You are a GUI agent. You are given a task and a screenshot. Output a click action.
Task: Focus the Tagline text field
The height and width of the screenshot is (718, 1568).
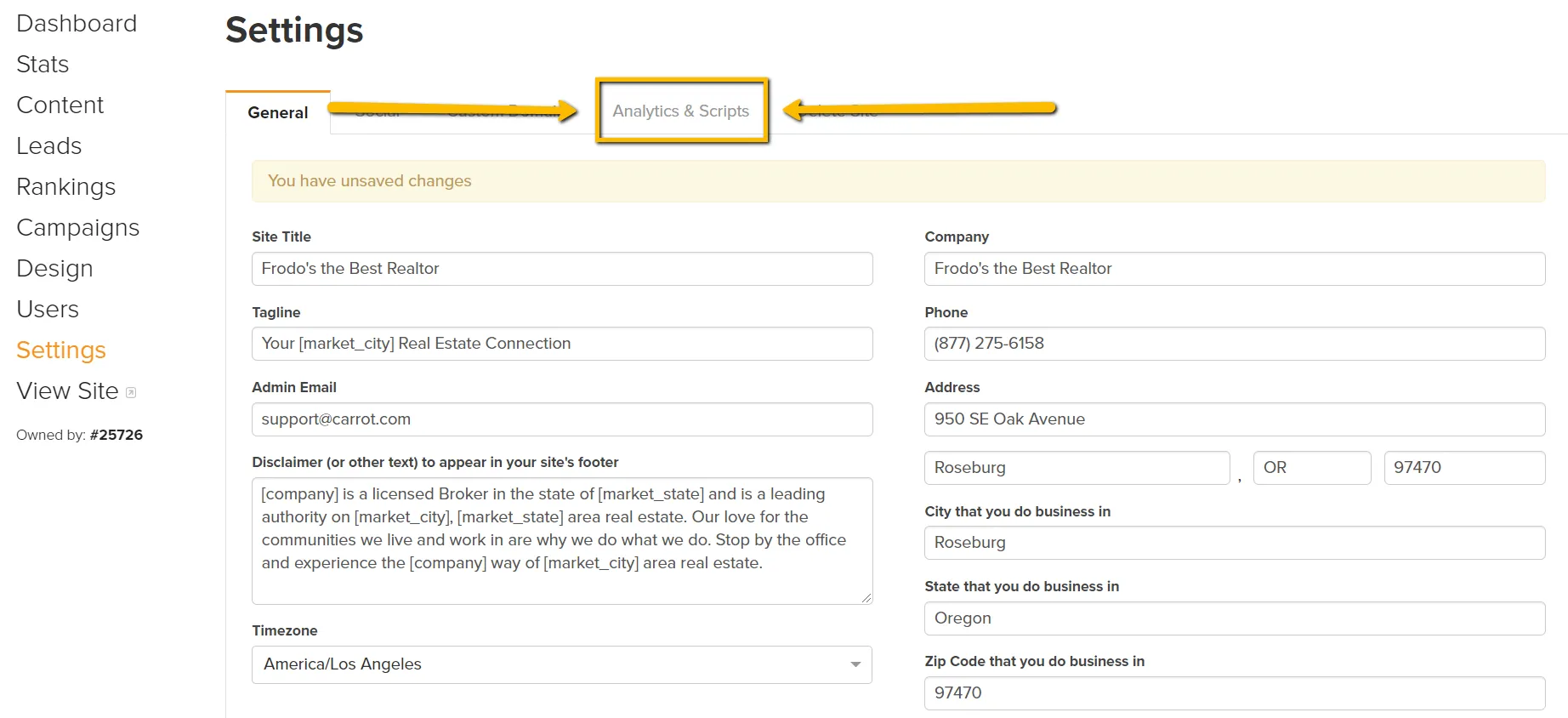pyautogui.click(x=561, y=344)
